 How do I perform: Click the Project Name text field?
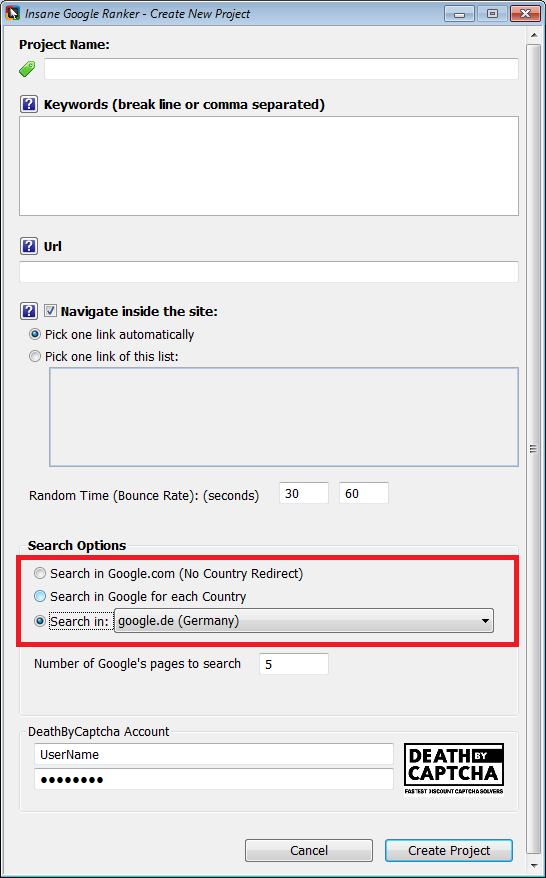pyautogui.click(x=281, y=69)
